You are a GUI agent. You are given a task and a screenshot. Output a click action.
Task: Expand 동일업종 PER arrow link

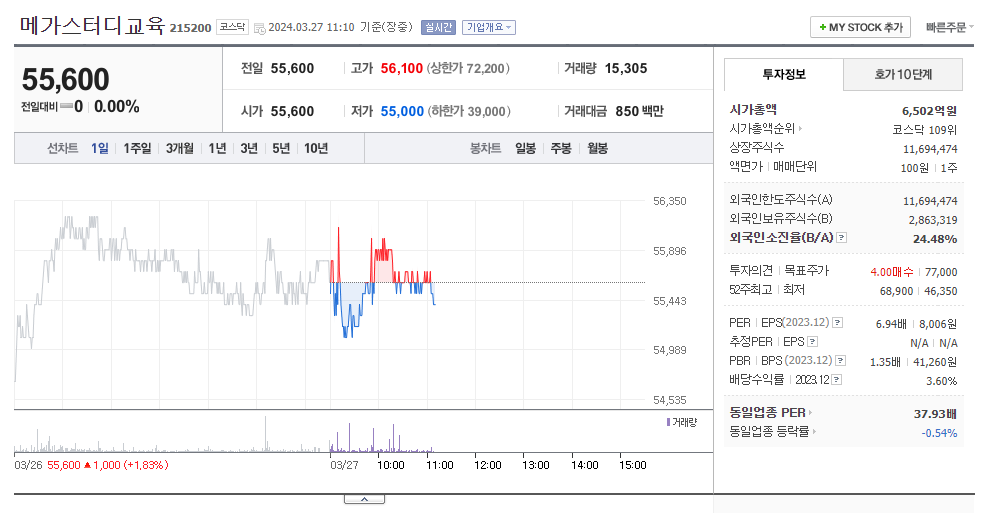tap(810, 413)
